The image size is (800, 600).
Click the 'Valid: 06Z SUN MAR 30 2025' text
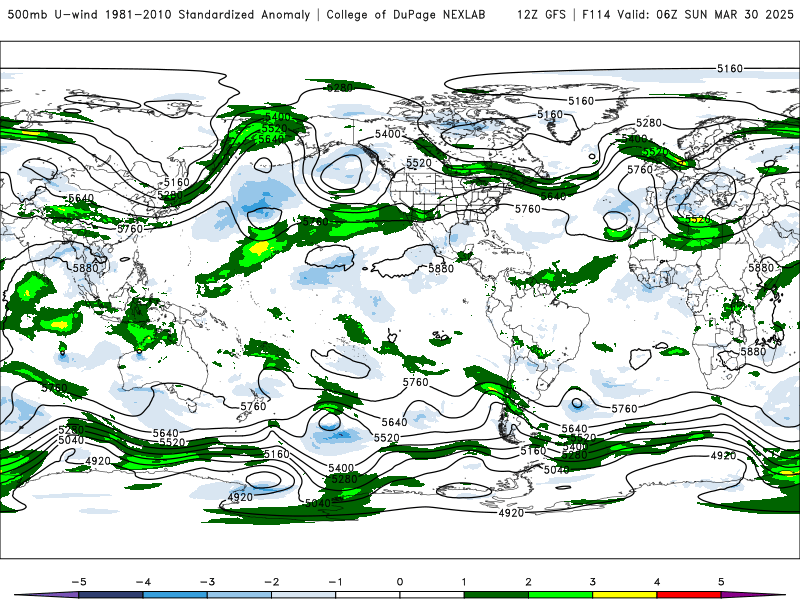pos(705,14)
